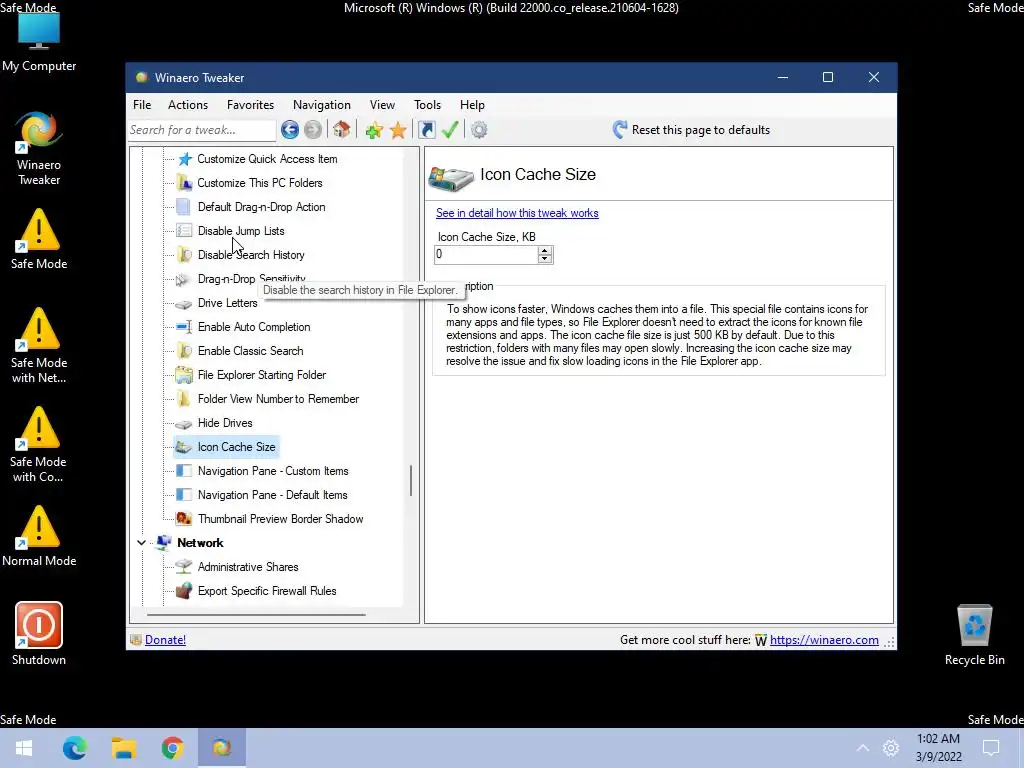This screenshot has width=1024, height=768.
Task: Click the Donate! link
Action: coord(165,640)
